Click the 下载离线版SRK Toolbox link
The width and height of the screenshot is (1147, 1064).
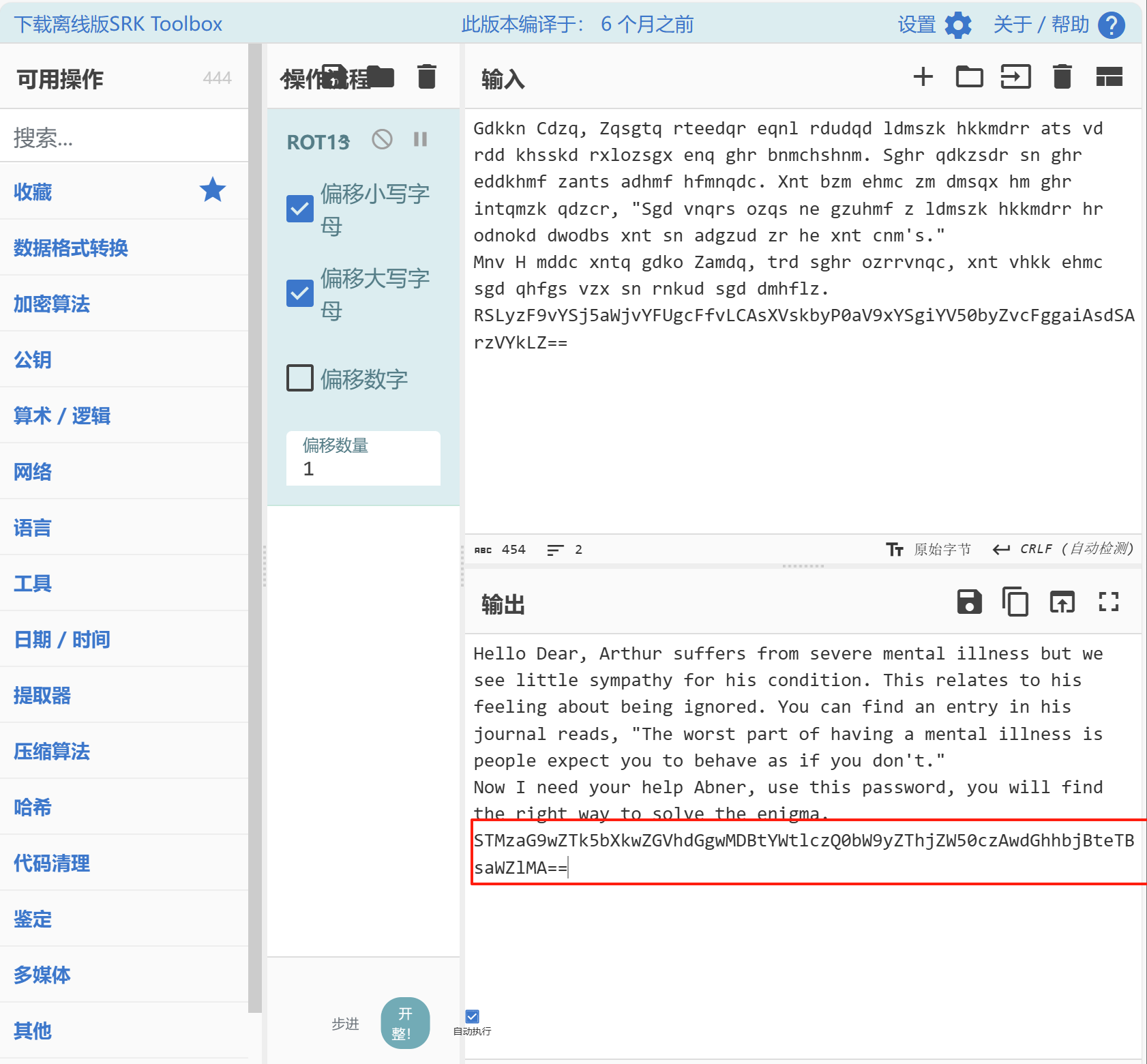click(118, 24)
